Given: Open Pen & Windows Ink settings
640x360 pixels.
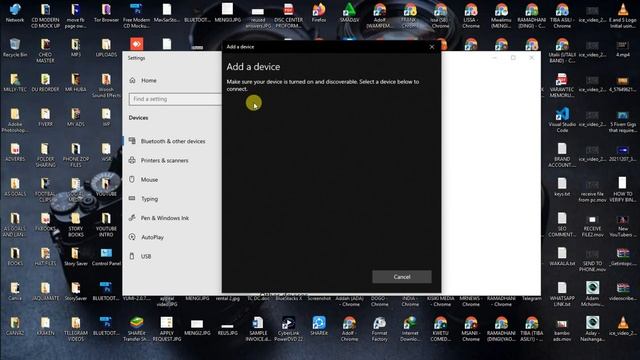Looking at the screenshot, I should 164,218.
